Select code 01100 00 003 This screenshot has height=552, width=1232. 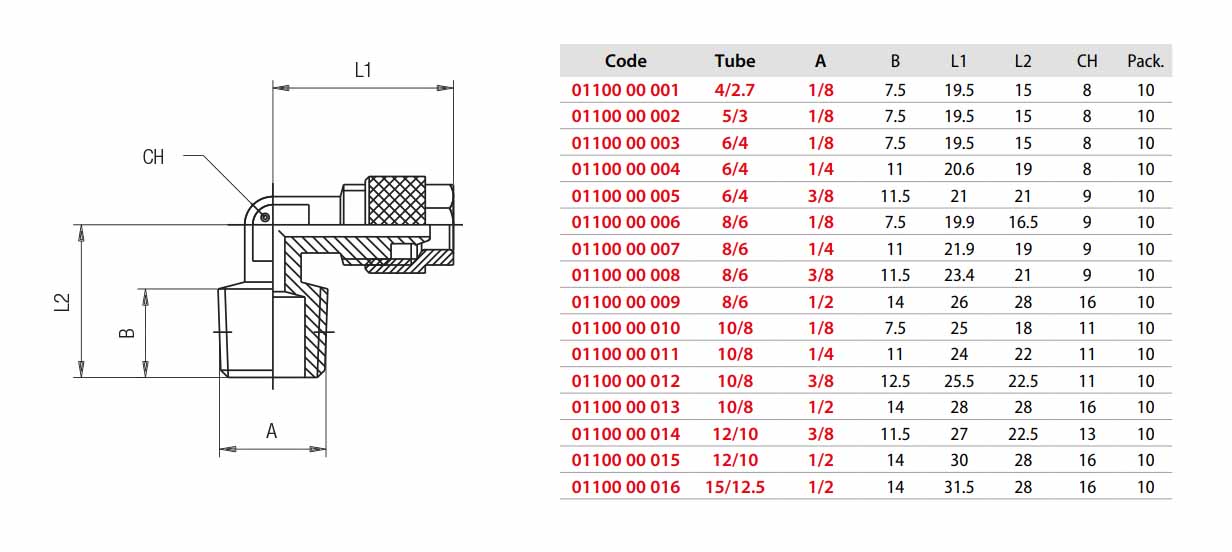[625, 143]
